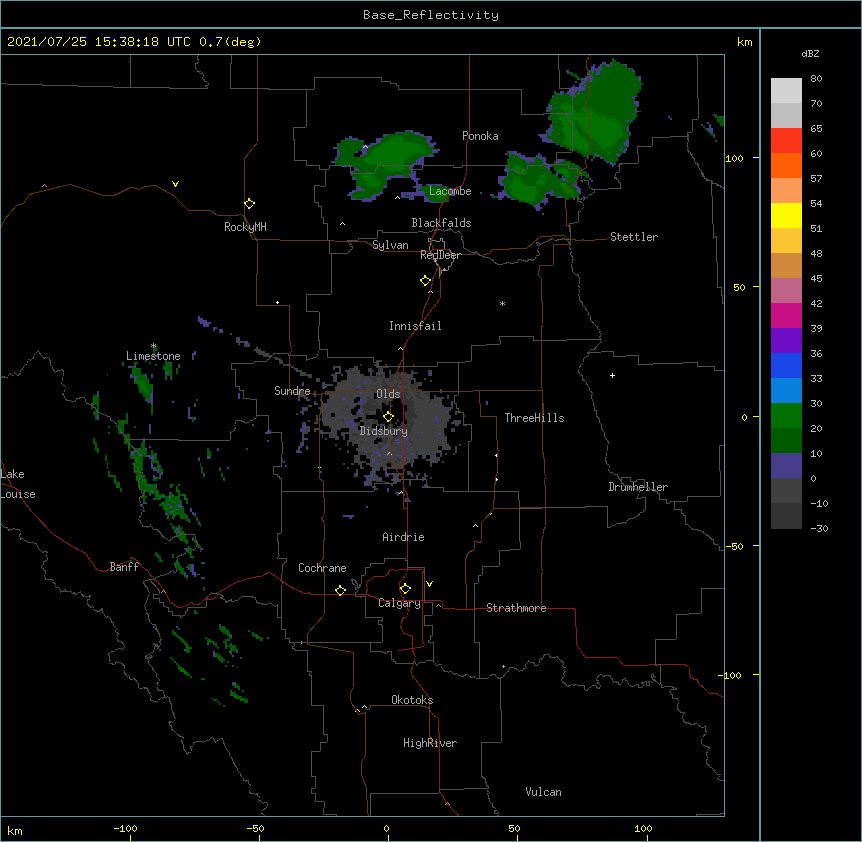Click the 10 dBZ purple legend swatch

tap(786, 466)
